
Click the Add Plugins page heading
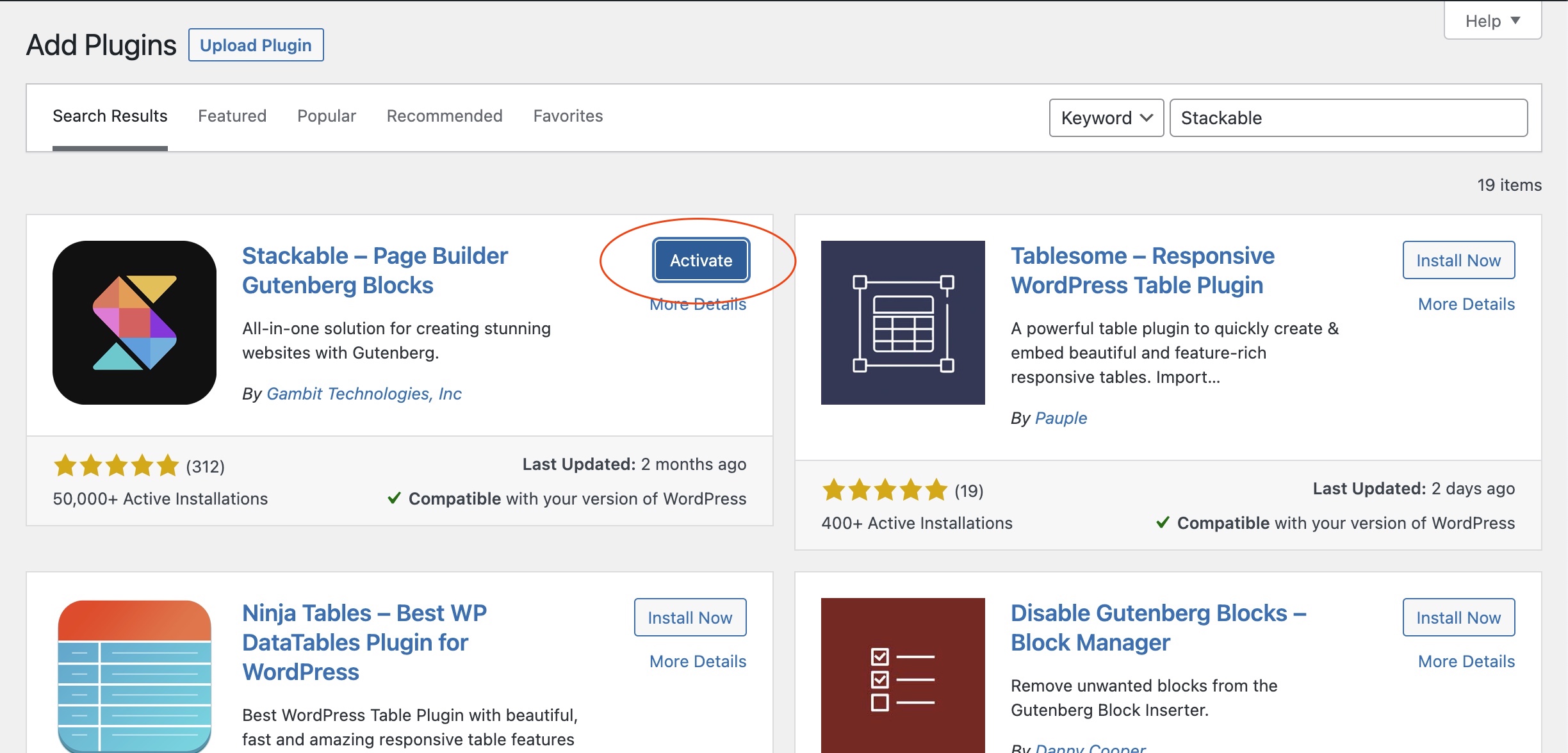101,45
